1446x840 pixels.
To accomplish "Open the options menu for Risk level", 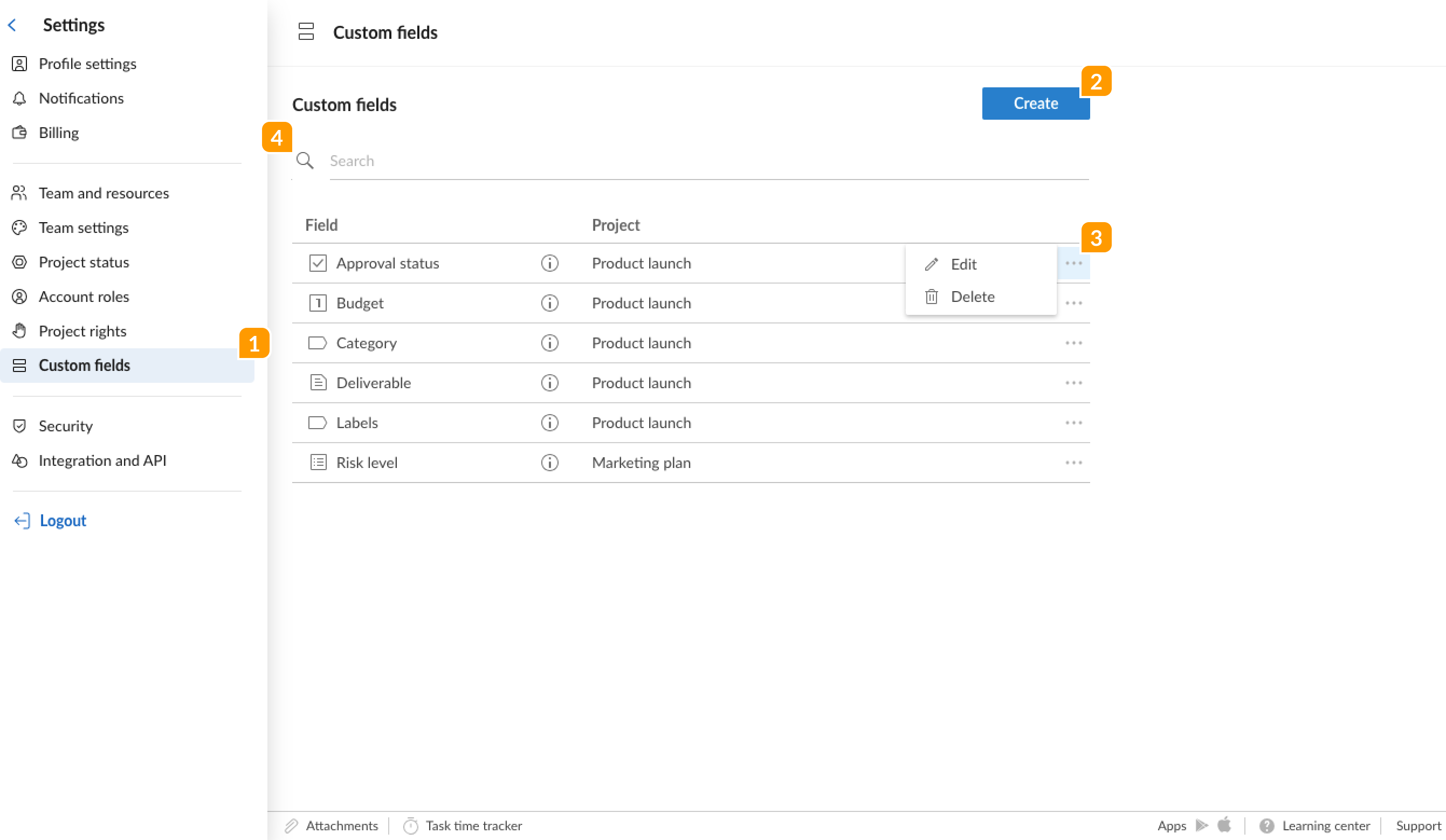I will click(x=1074, y=463).
